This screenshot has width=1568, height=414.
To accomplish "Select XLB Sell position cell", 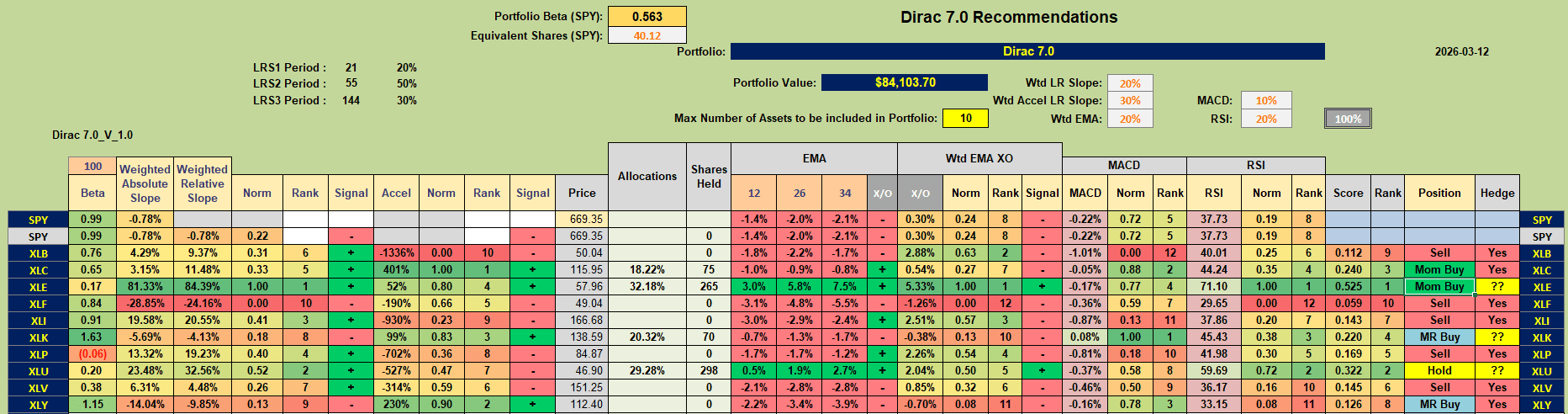I will click(x=1439, y=253).
